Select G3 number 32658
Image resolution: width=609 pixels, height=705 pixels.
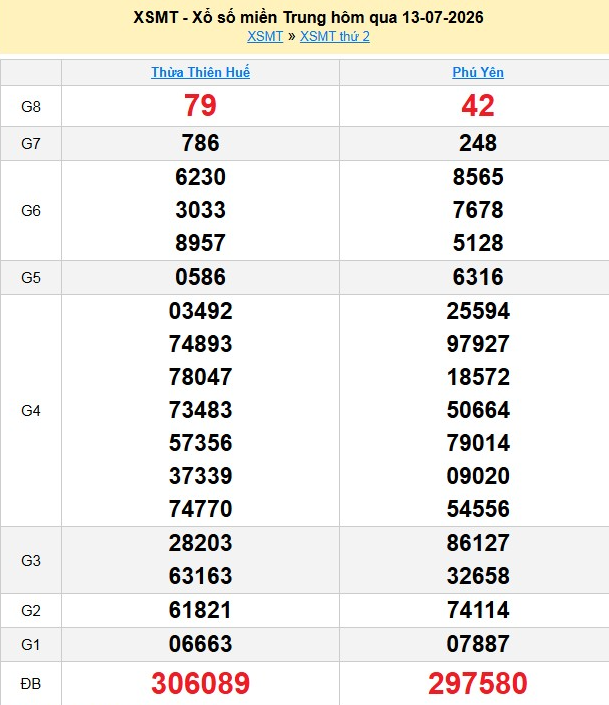(478, 576)
